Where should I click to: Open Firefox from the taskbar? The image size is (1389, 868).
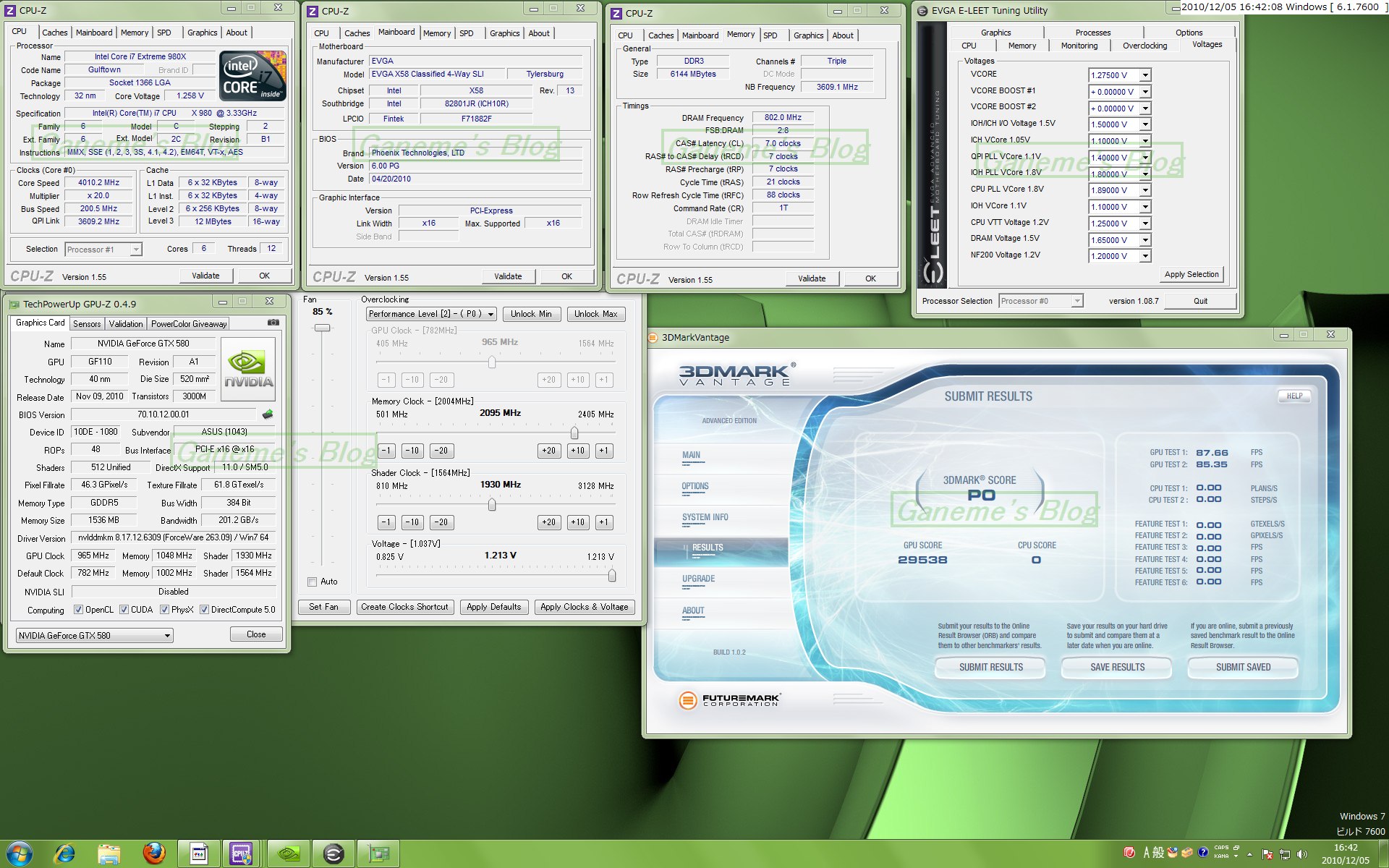pyautogui.click(x=153, y=854)
